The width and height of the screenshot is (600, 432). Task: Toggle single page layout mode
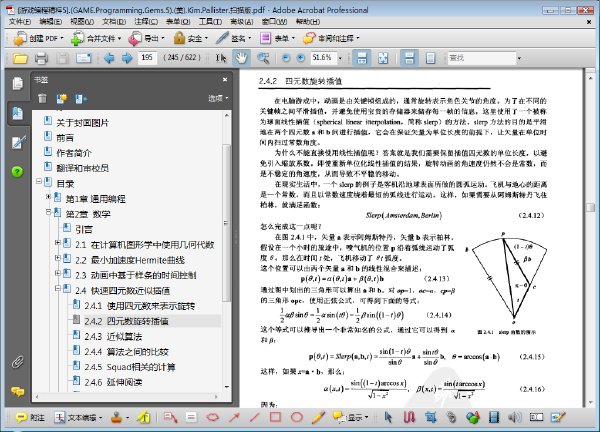click(430, 58)
